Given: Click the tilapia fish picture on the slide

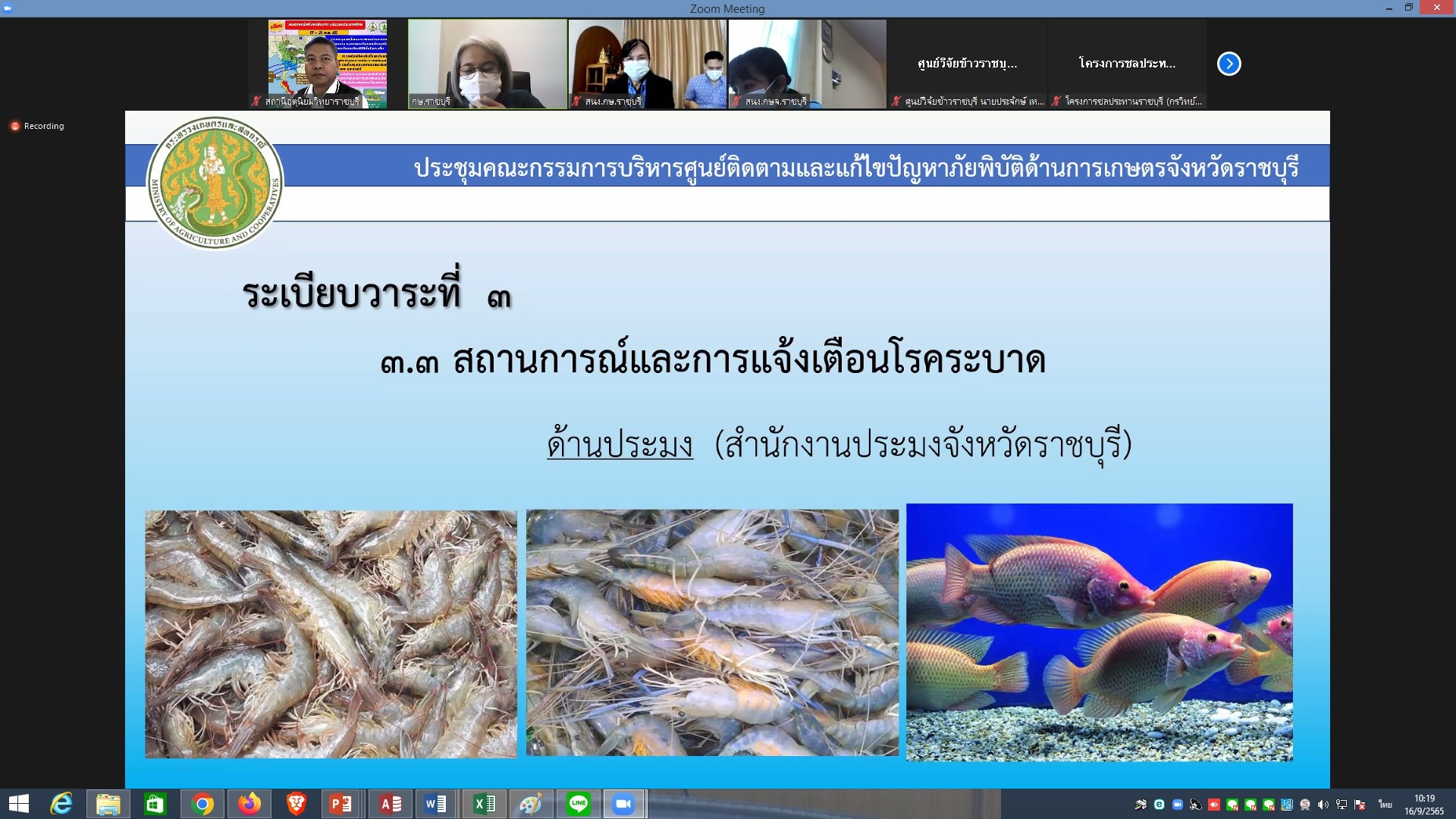Looking at the screenshot, I should pos(1099,632).
